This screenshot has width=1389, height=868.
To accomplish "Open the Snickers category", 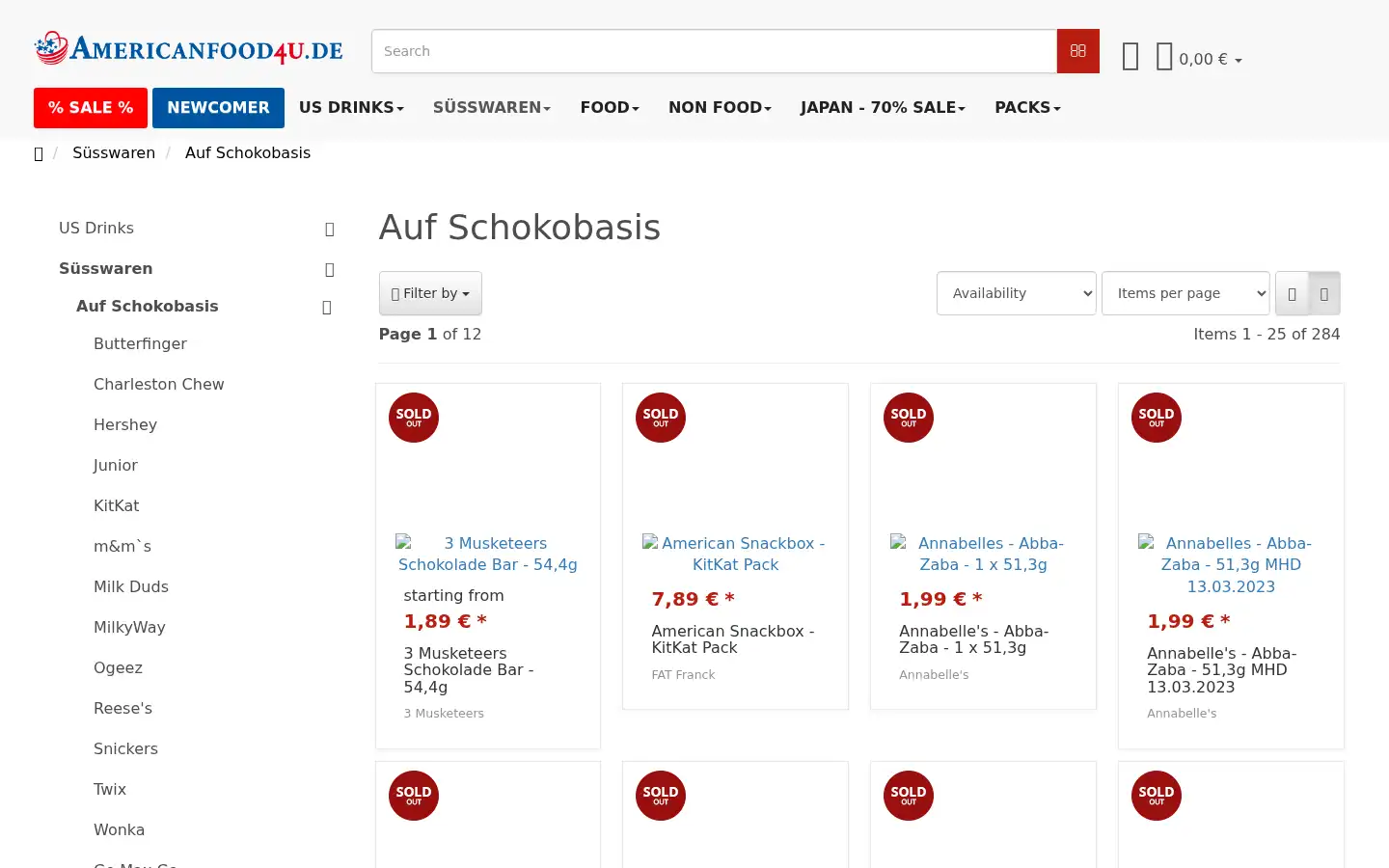I will (x=125, y=749).
